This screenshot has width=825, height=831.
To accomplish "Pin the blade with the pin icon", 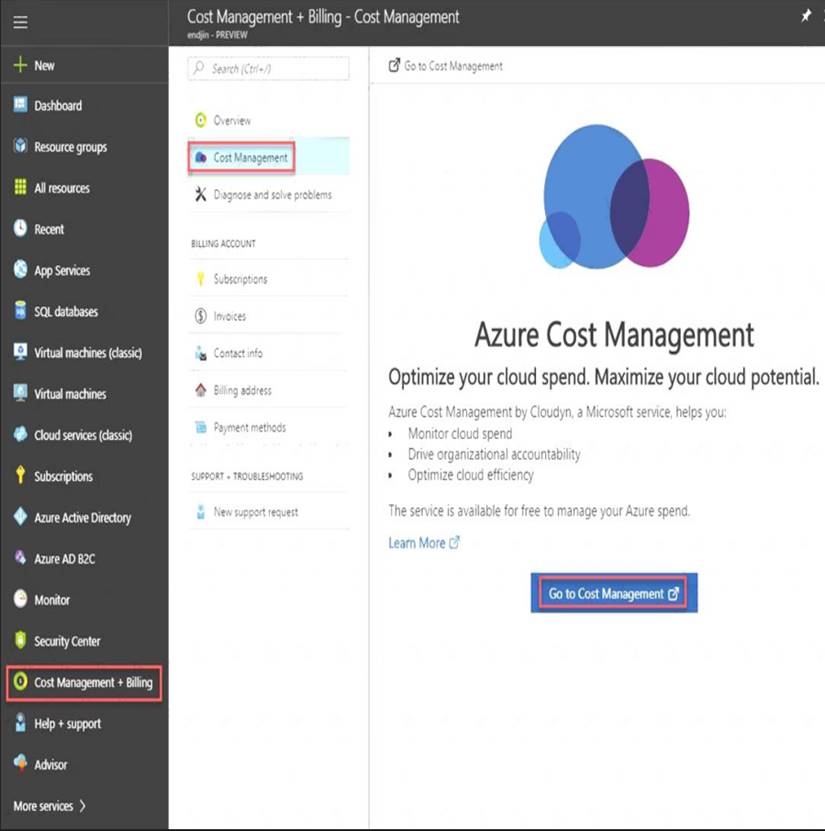I will click(x=805, y=16).
